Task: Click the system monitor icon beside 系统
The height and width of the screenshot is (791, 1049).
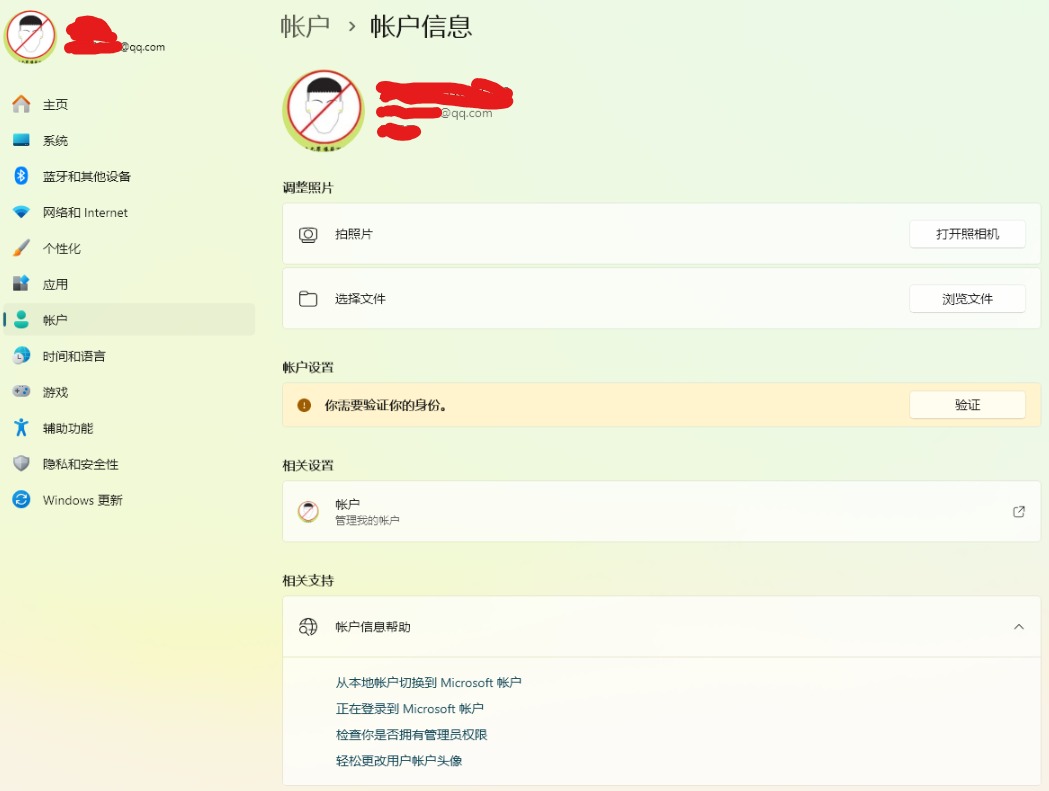Action: [x=21, y=140]
